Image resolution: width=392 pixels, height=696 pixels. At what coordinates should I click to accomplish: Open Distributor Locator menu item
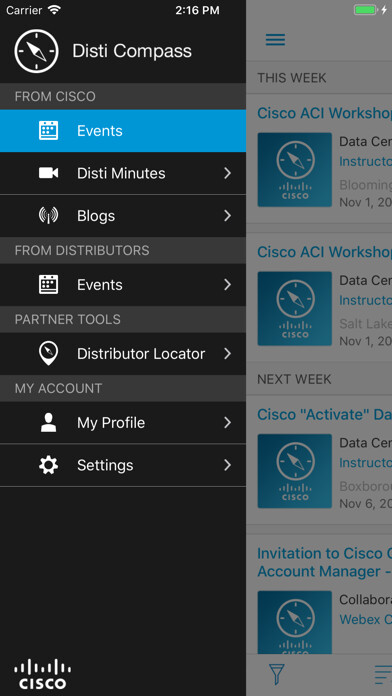[123, 354]
